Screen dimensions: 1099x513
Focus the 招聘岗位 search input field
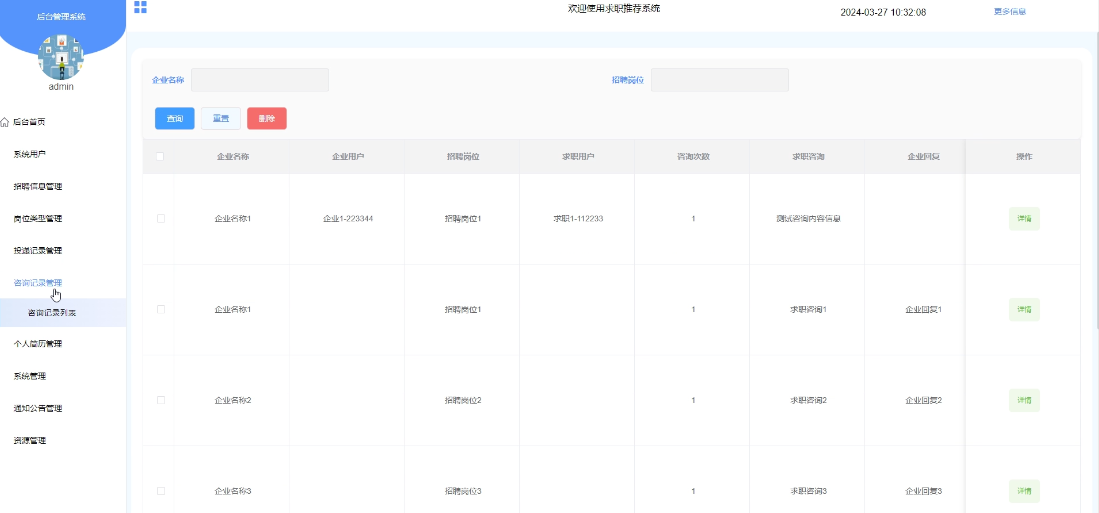pos(720,80)
